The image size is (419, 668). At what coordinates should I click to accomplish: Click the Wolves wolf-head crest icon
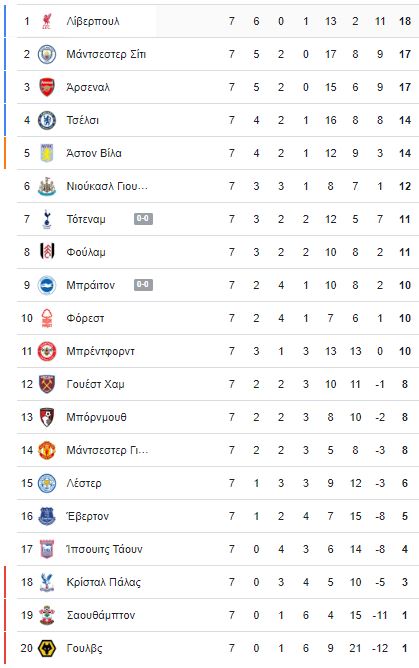(47, 648)
